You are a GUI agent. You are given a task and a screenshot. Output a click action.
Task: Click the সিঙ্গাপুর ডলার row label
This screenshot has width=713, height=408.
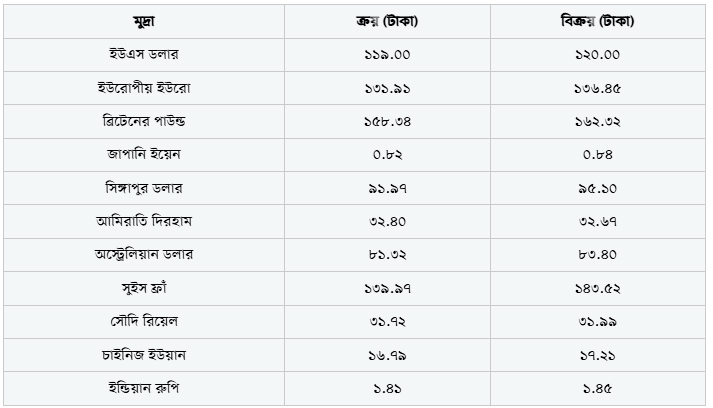pyautogui.click(x=144, y=188)
